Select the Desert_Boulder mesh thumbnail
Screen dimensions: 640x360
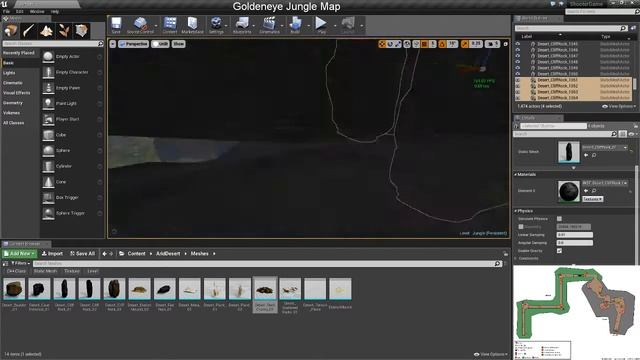click(14, 289)
